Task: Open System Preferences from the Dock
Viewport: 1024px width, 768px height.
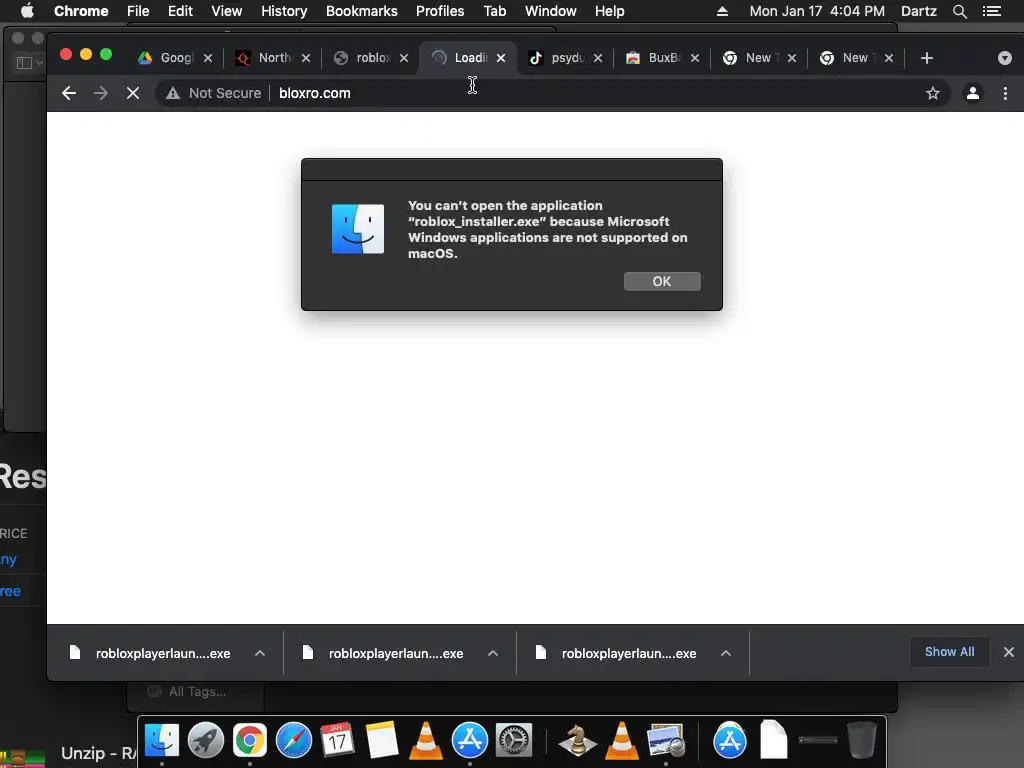Action: pyautogui.click(x=514, y=741)
